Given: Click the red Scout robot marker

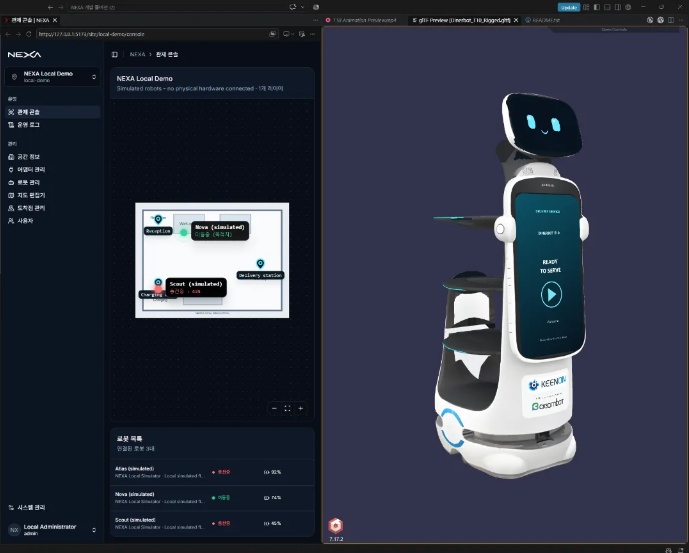Looking at the screenshot, I should [158, 289].
